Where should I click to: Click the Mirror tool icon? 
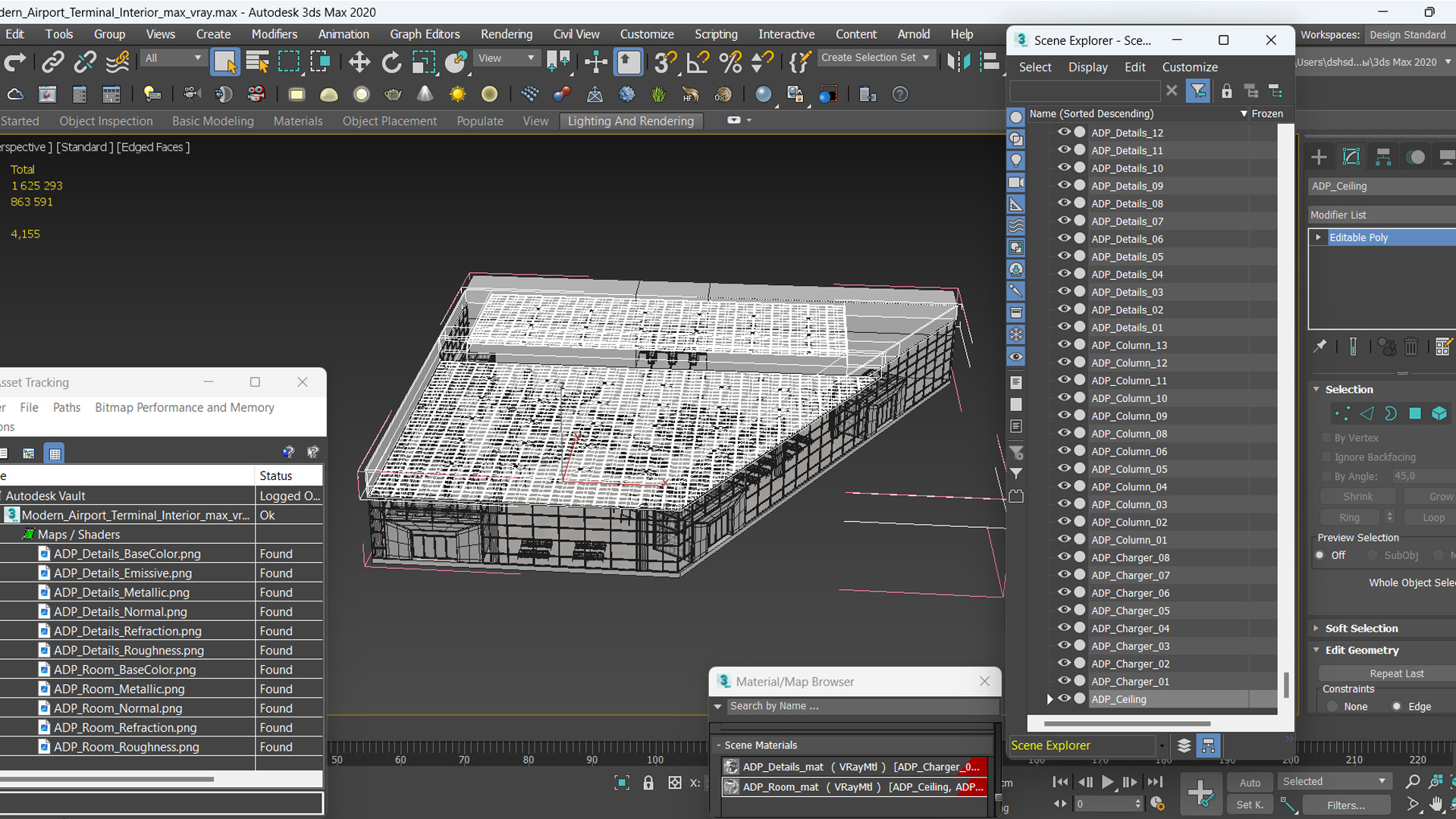point(959,62)
